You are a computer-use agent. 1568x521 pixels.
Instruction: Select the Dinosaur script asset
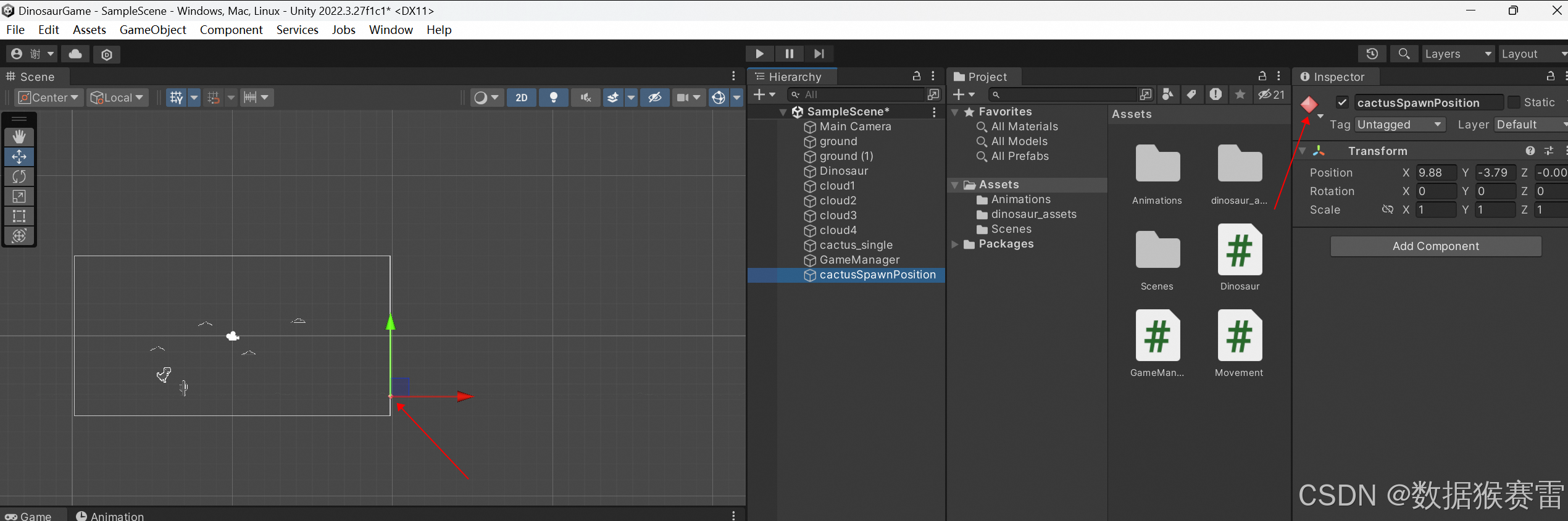click(1240, 257)
